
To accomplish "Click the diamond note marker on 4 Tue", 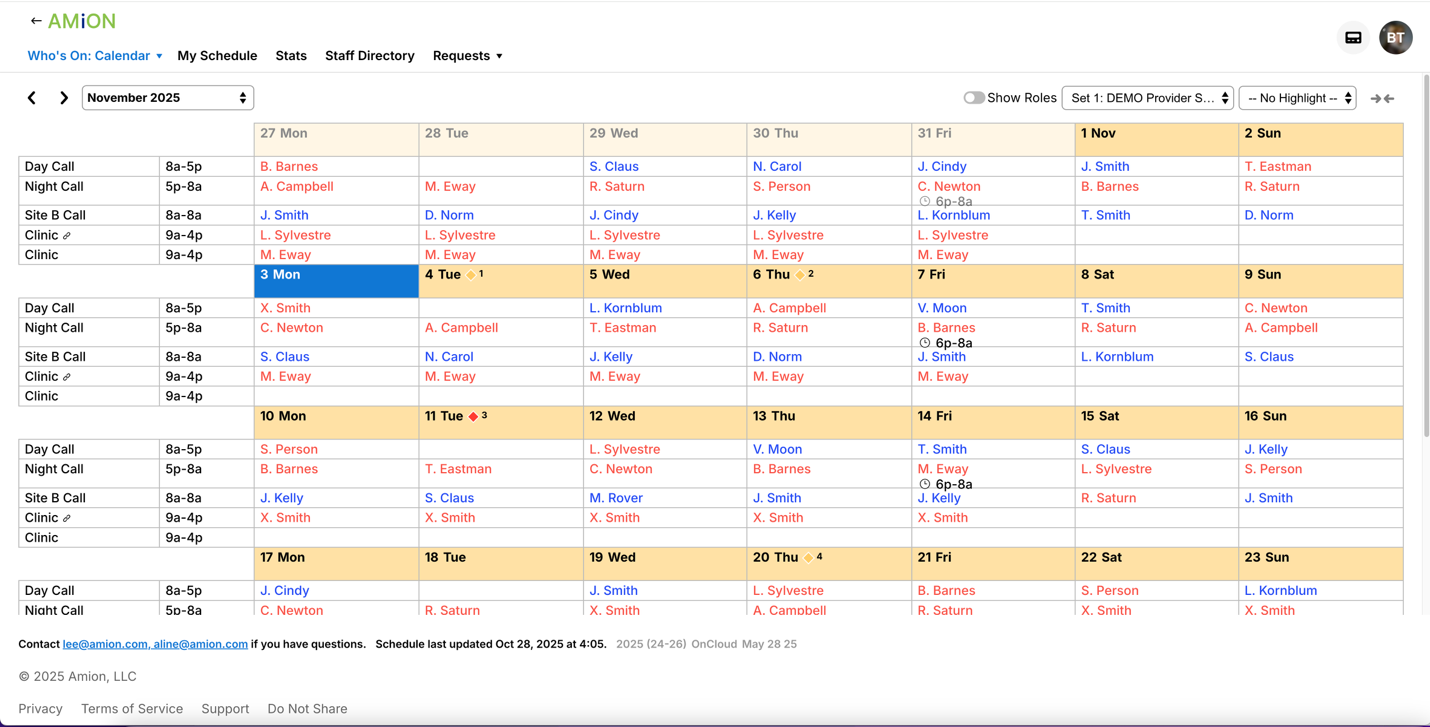I will (x=471, y=275).
